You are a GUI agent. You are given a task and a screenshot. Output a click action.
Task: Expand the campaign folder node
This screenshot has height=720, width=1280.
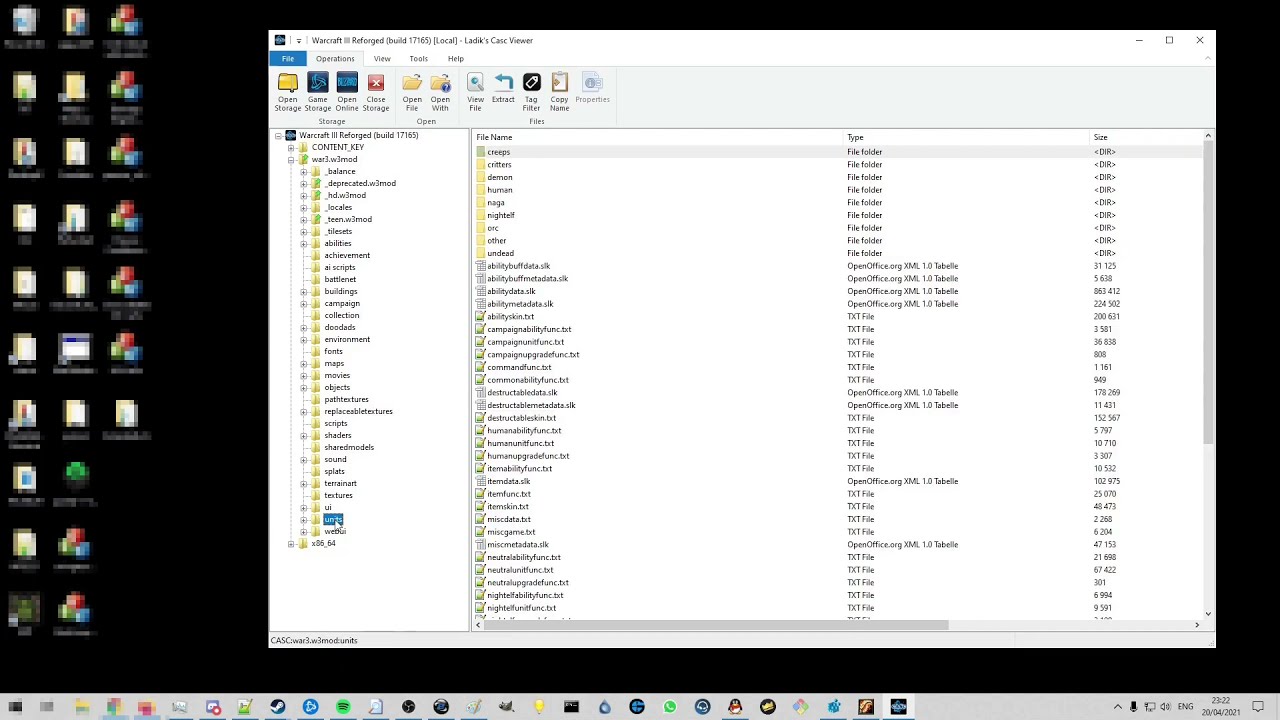[x=303, y=303]
